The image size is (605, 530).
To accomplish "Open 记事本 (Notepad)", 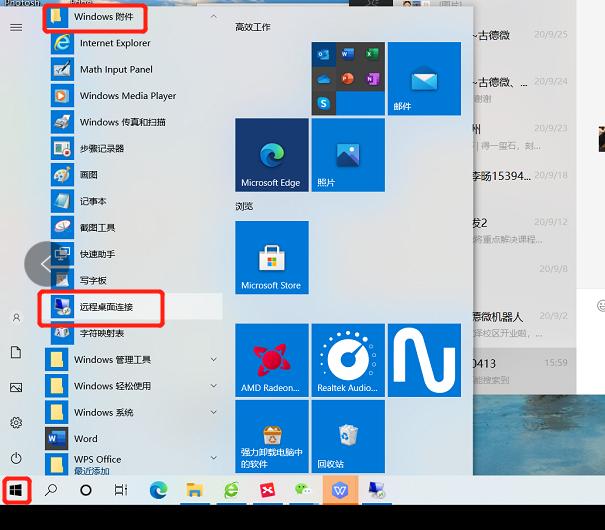I will pyautogui.click(x=136, y=201).
